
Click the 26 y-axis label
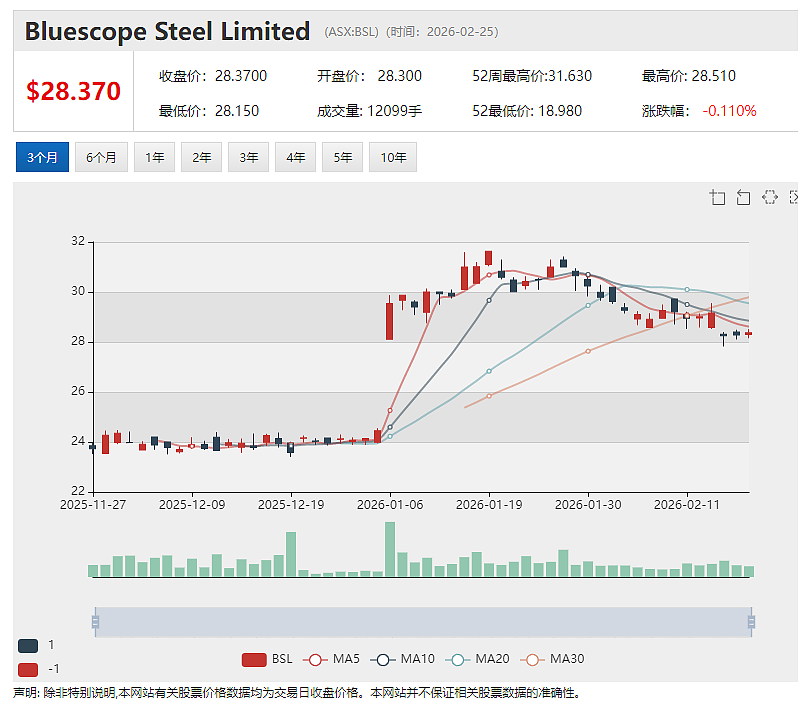(78, 392)
